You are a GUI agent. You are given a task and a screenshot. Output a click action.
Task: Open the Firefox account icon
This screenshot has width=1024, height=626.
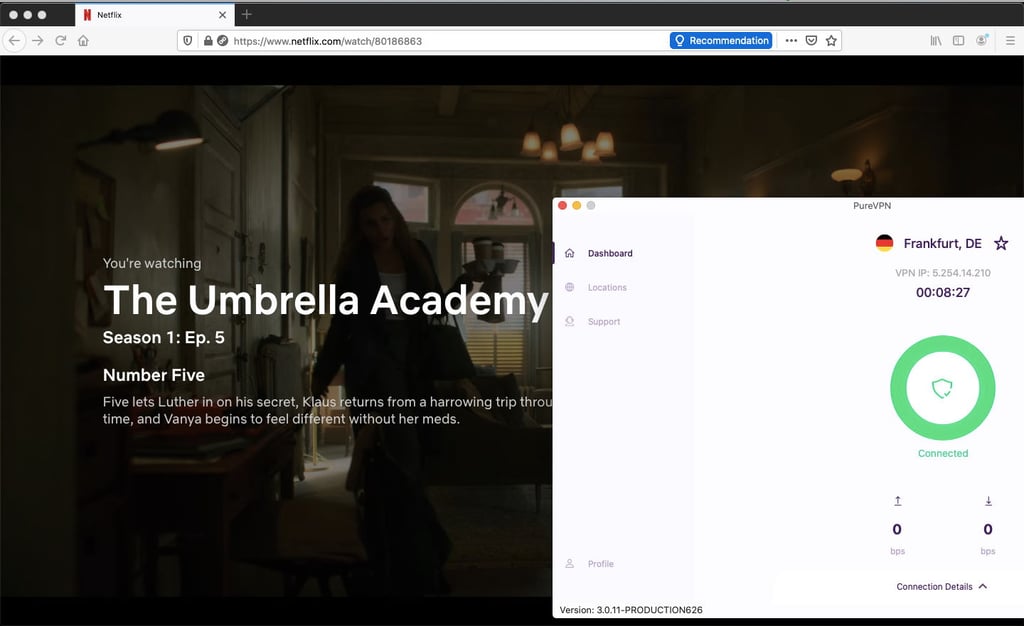[982, 40]
